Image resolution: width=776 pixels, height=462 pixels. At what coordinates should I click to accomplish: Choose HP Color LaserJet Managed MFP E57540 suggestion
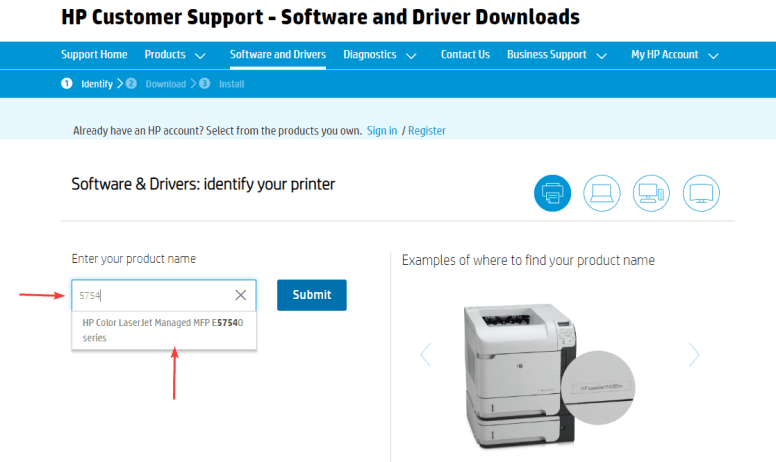tap(163, 330)
